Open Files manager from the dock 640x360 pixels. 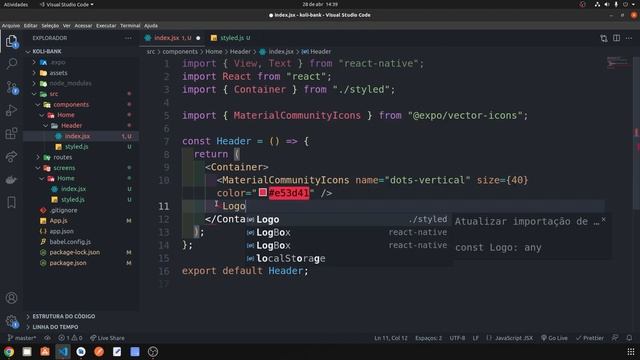27,352
